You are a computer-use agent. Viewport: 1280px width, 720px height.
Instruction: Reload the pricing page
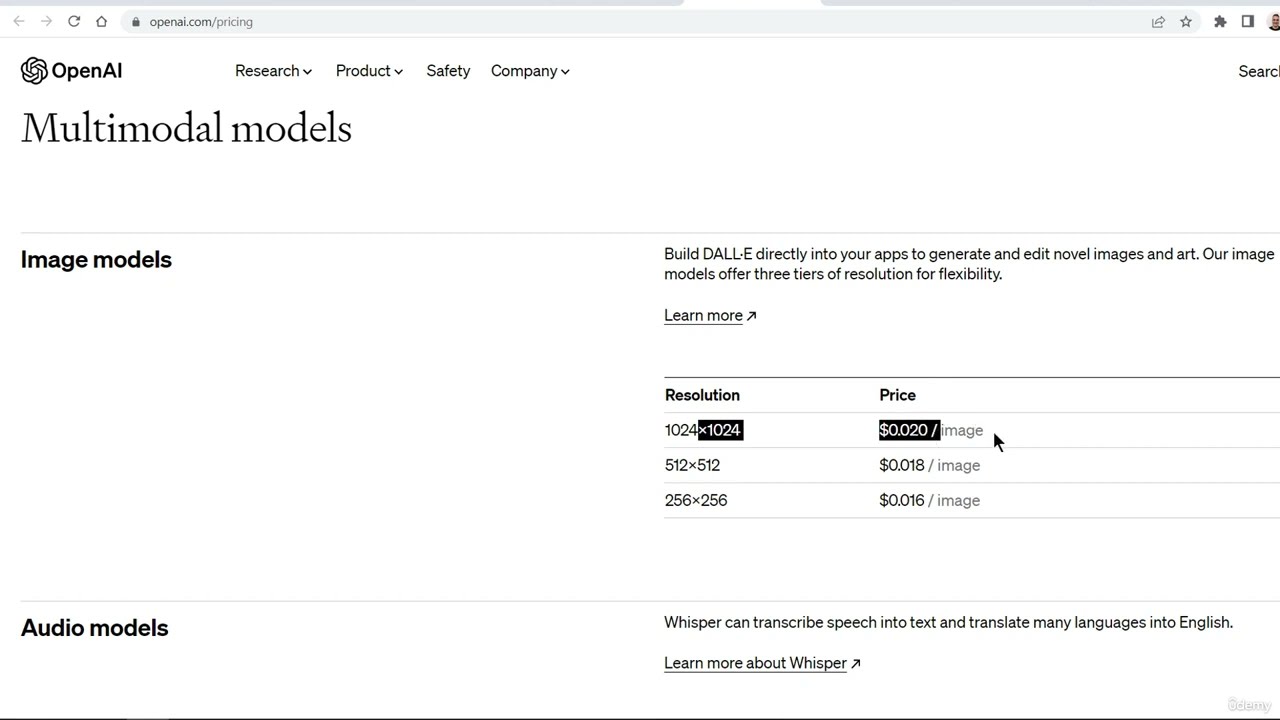click(x=74, y=21)
